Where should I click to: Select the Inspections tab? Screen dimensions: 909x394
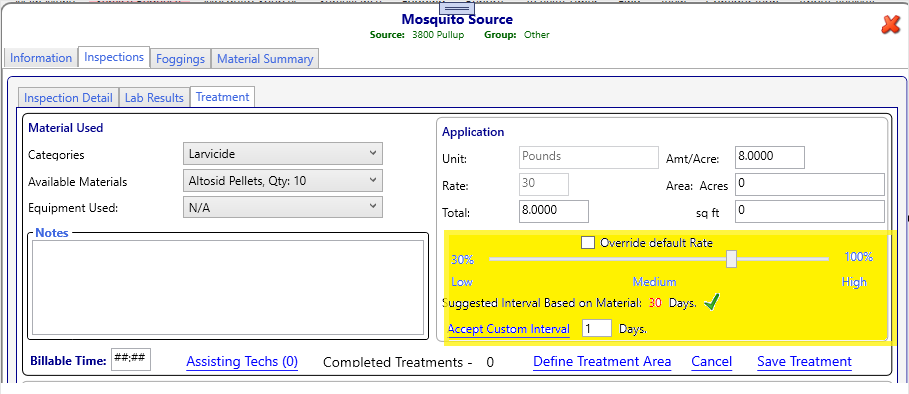pyautogui.click(x=114, y=57)
